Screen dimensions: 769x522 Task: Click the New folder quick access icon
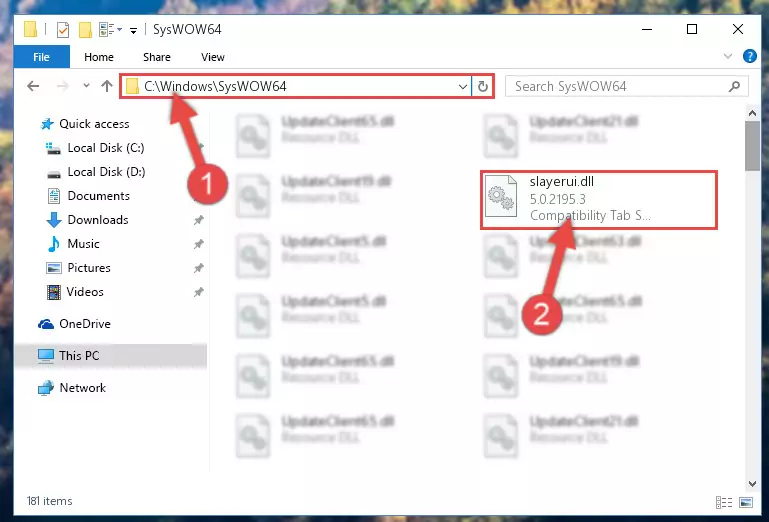(85, 30)
